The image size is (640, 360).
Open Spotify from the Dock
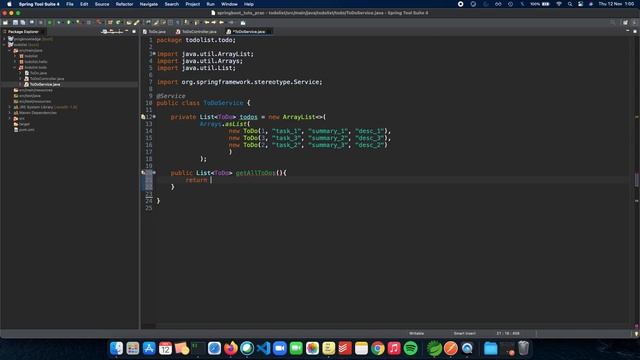[x=410, y=348]
